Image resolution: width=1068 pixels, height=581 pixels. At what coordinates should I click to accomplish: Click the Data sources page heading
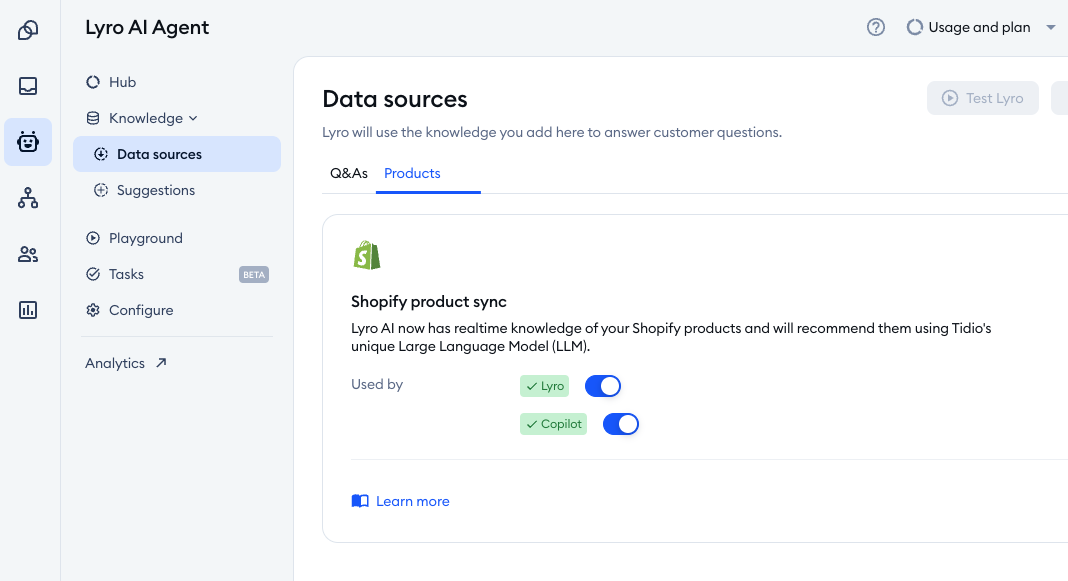point(395,99)
